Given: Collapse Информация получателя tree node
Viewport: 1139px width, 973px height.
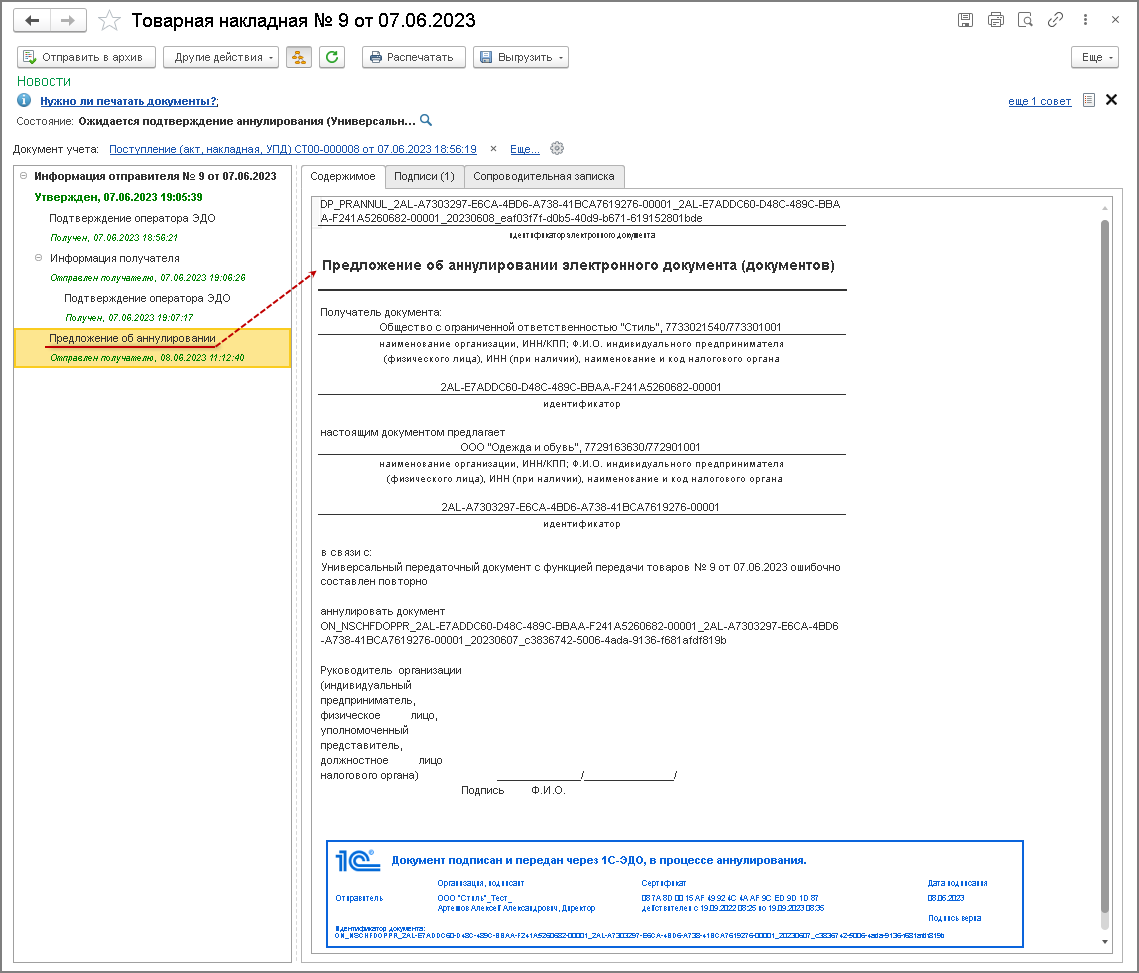Looking at the screenshot, I should (x=38, y=258).
